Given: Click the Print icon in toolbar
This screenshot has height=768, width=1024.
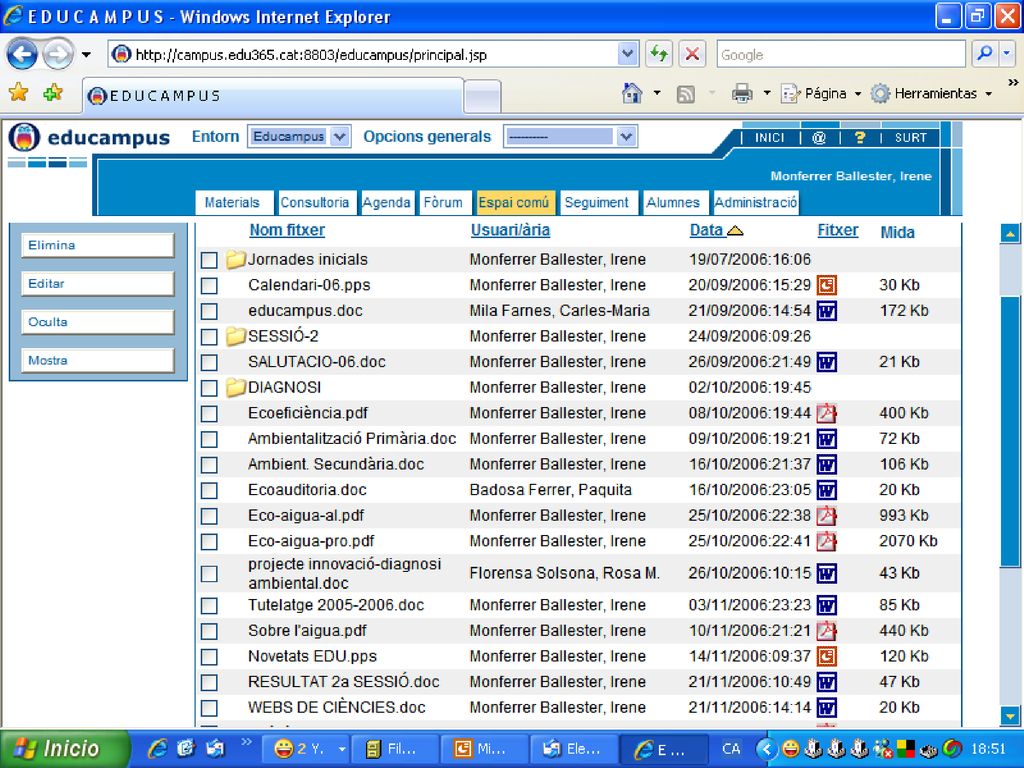Looking at the screenshot, I should [742, 93].
